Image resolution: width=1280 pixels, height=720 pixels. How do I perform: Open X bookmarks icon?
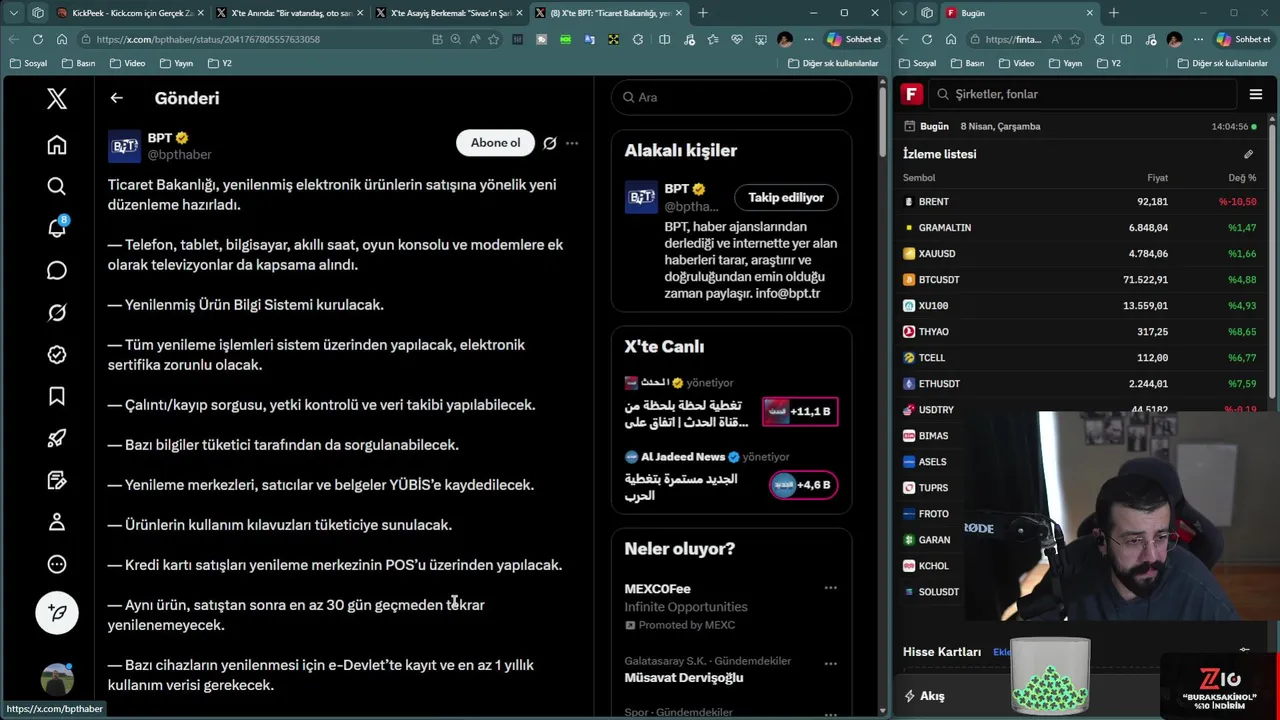[x=57, y=397]
